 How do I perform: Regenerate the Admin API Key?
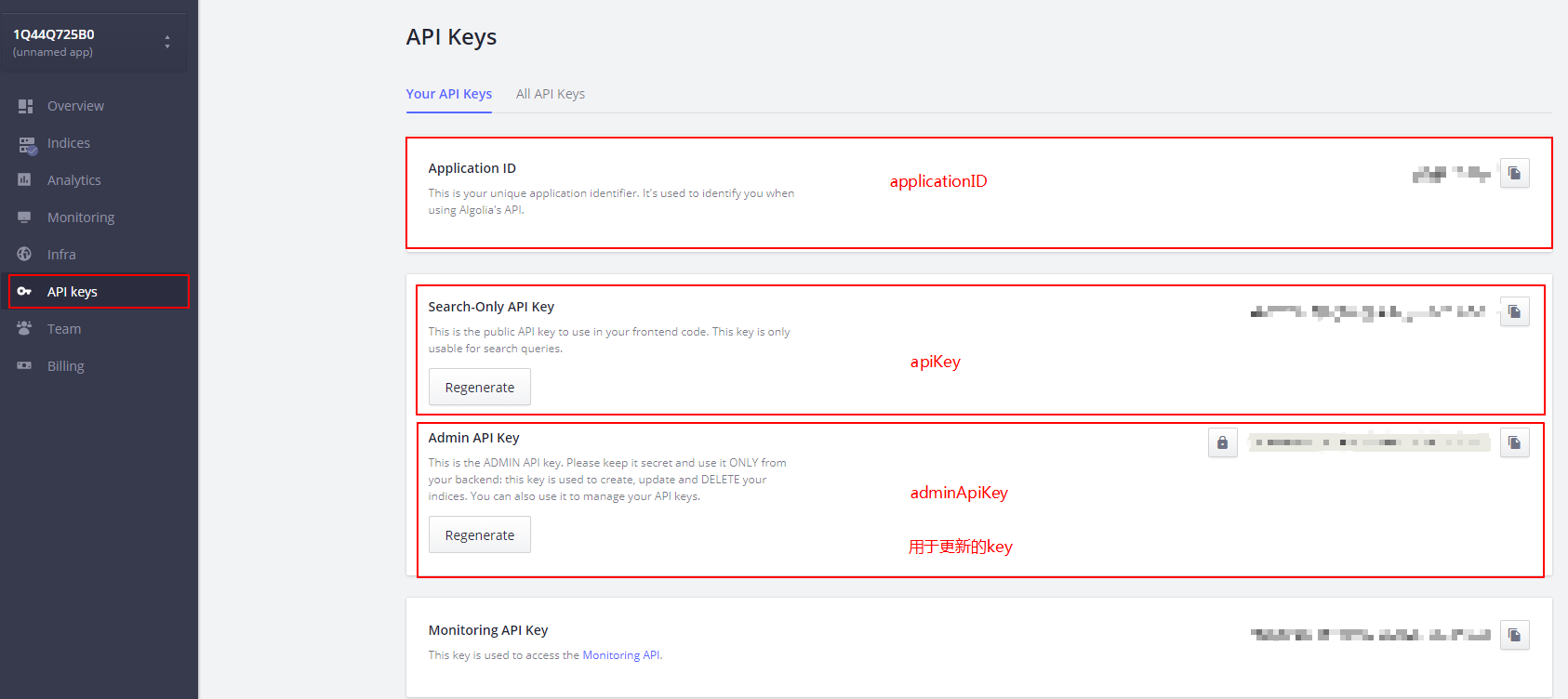[x=480, y=535]
